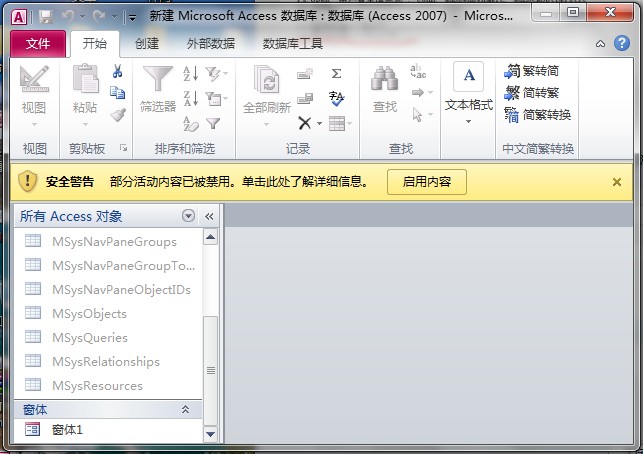This screenshot has width=643, height=454.
Task: Click the toggle filter funnel icon
Action: (x=213, y=123)
